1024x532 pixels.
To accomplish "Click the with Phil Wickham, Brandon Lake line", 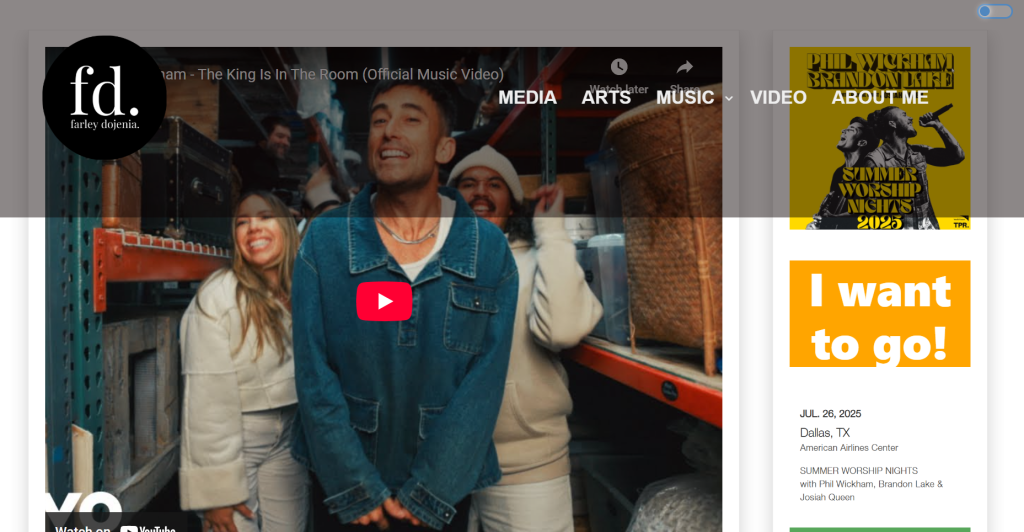I will (871, 484).
